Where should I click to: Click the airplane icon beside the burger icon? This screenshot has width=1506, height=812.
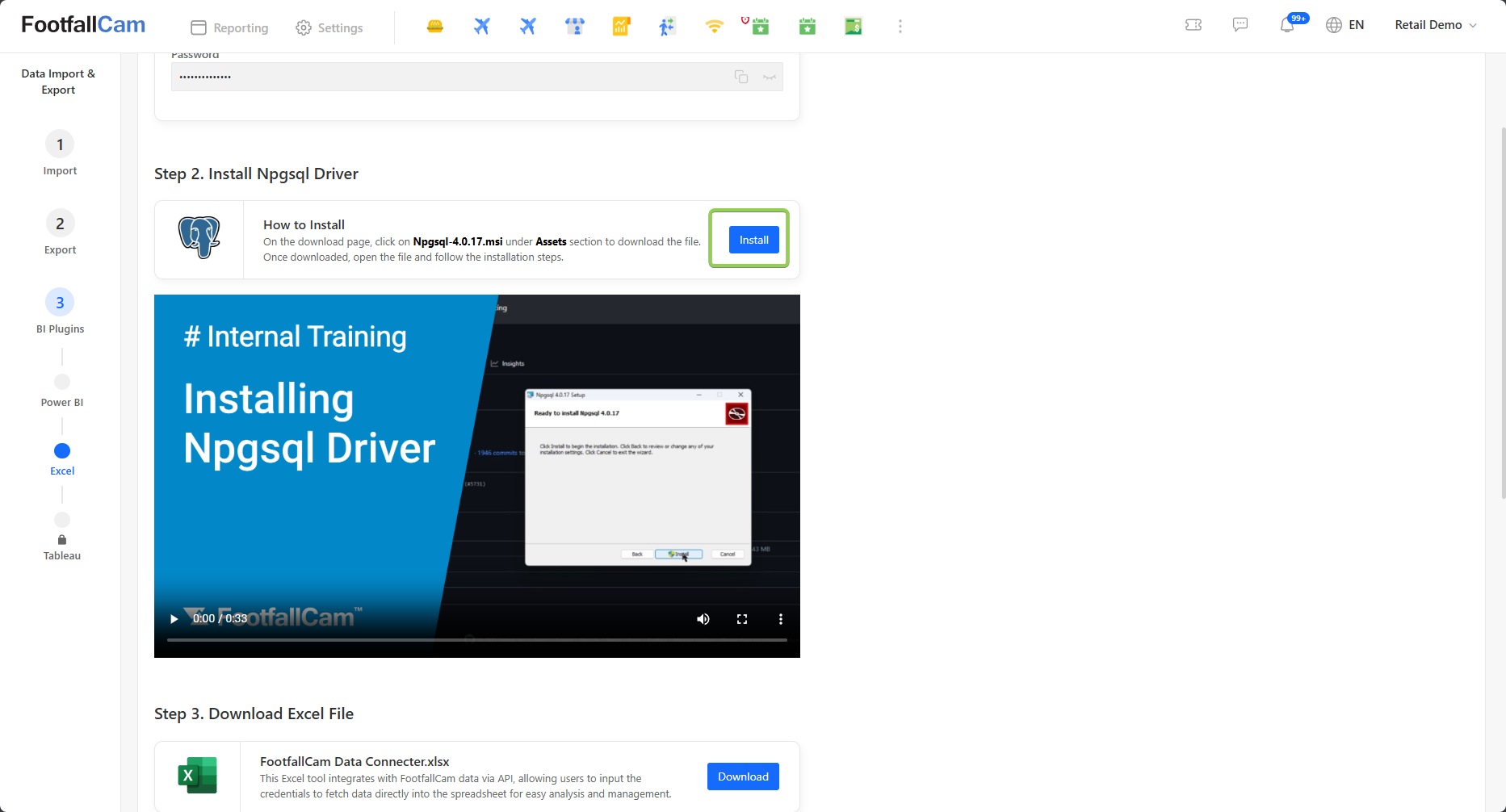(482, 27)
